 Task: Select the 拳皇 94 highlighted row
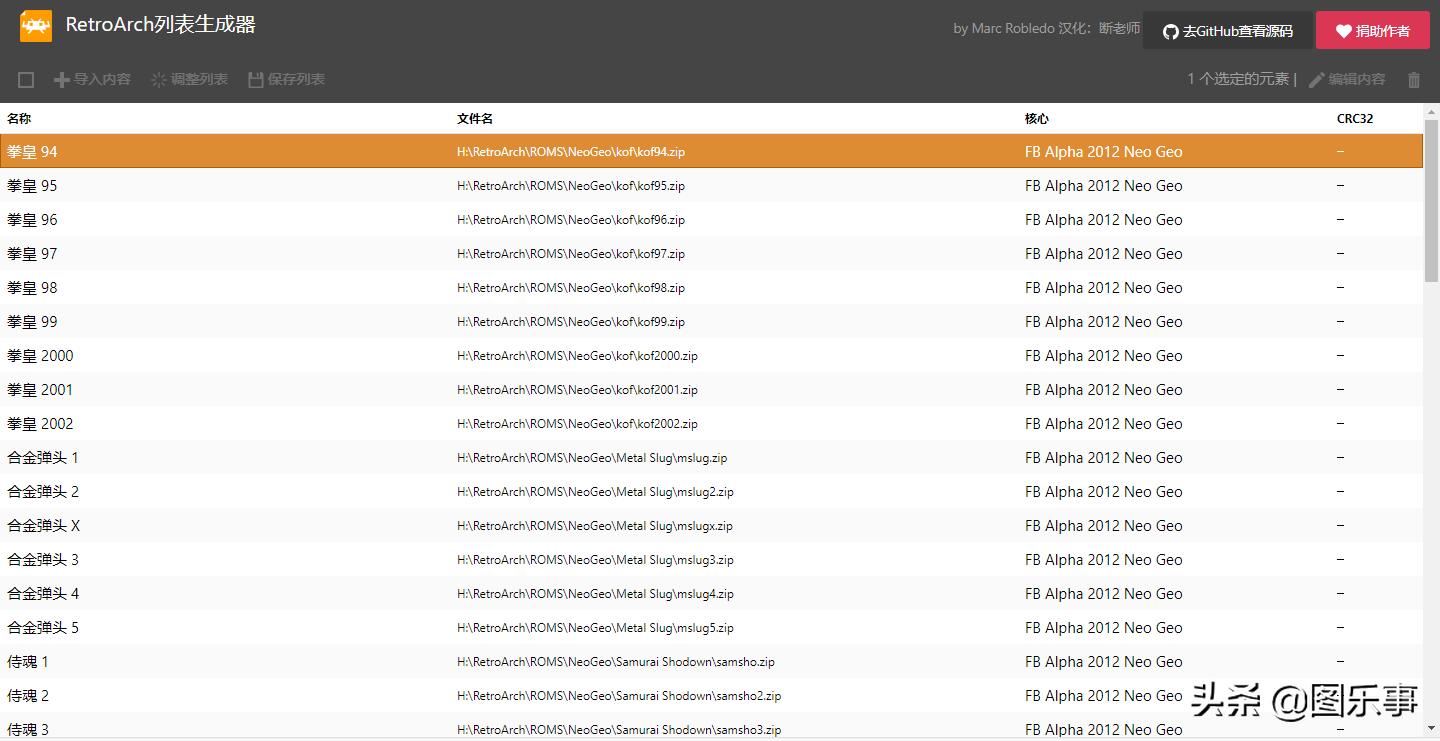(33, 152)
